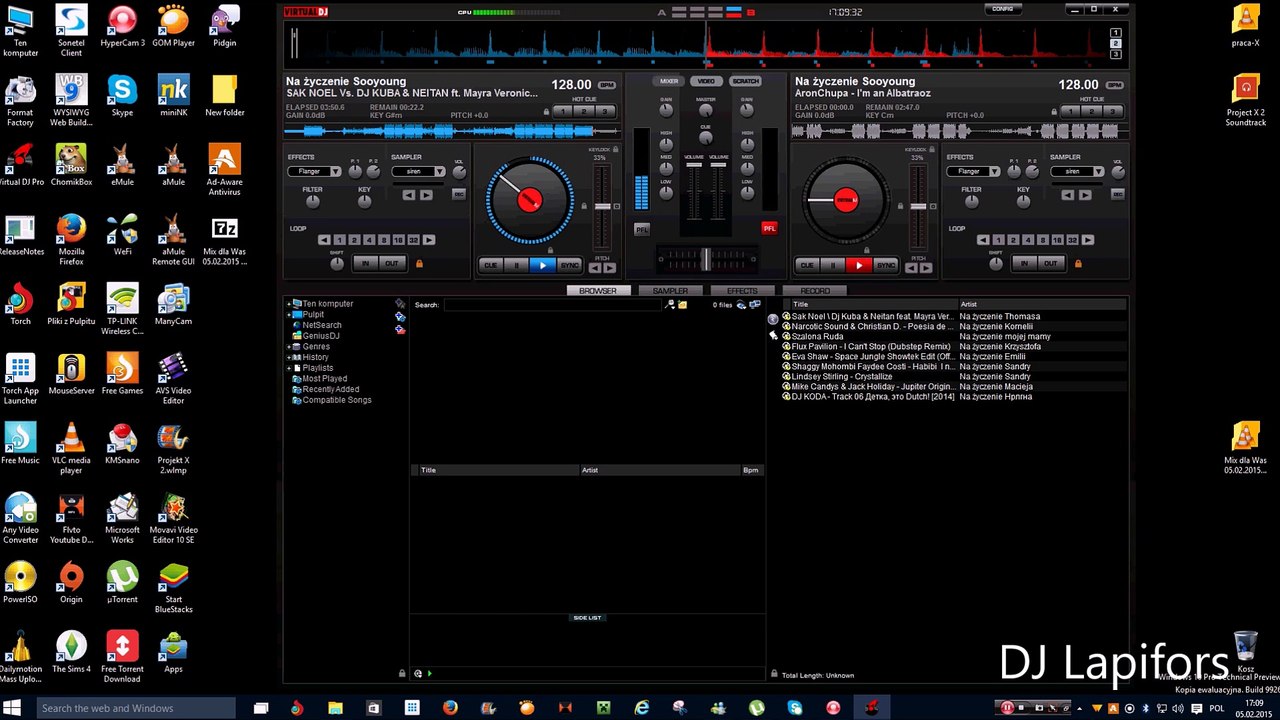Toggle the left deck PFL button

pos(642,229)
